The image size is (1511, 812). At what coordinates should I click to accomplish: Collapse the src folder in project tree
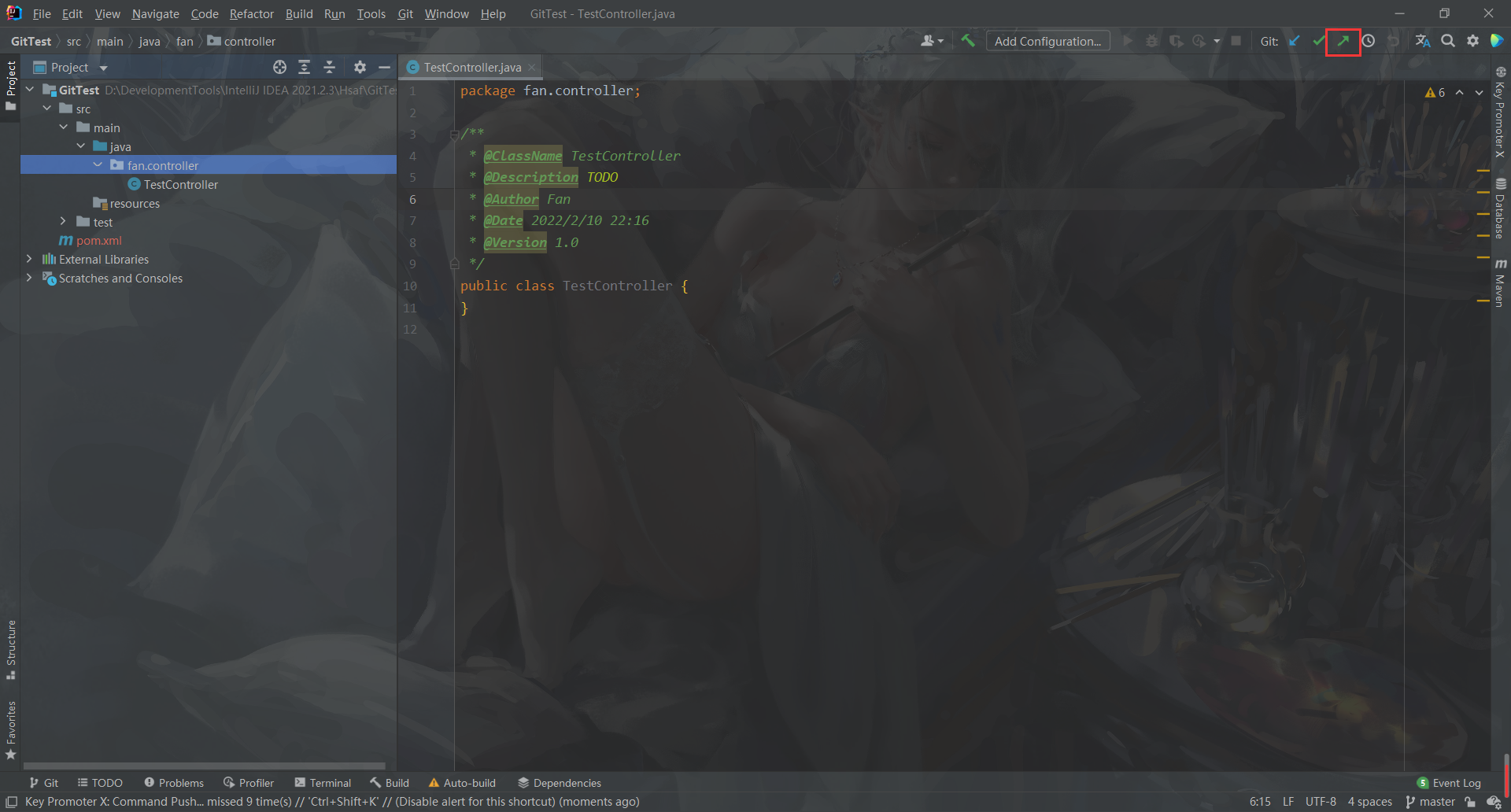[x=47, y=109]
